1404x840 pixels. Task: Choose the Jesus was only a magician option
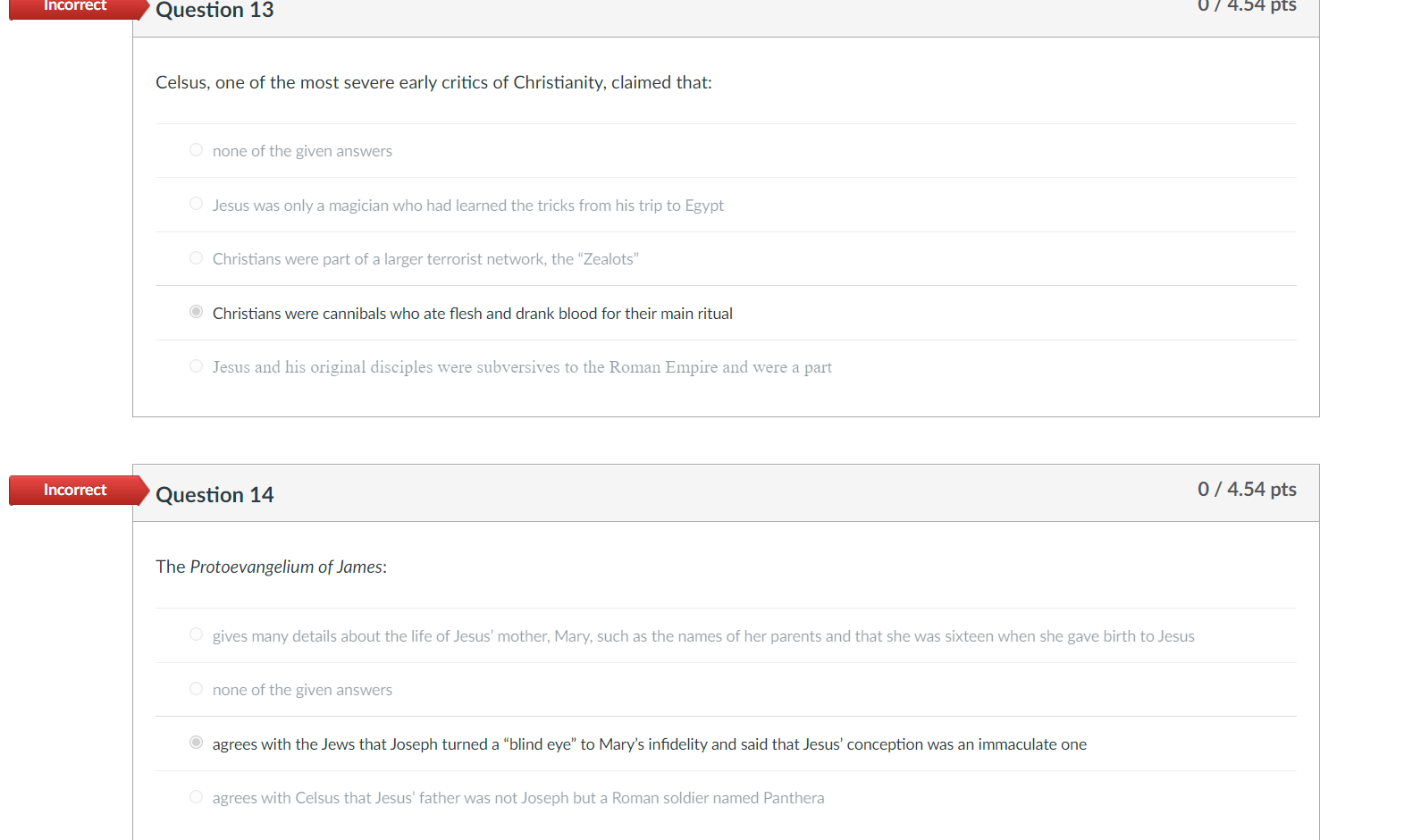(196, 204)
